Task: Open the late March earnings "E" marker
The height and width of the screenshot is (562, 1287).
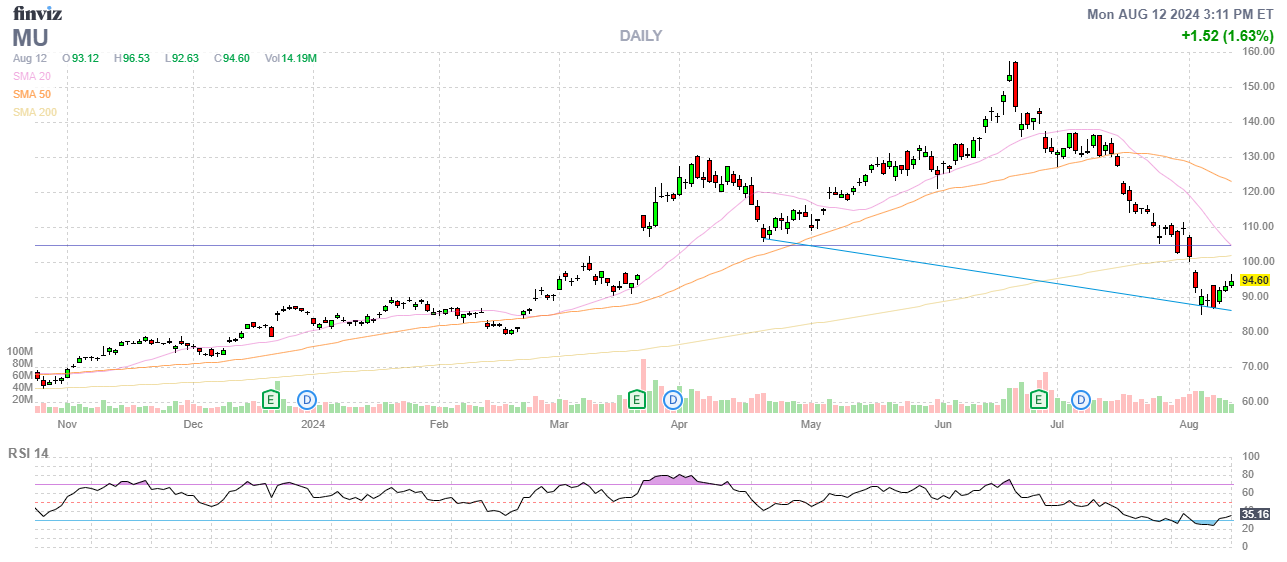Action: pos(636,400)
